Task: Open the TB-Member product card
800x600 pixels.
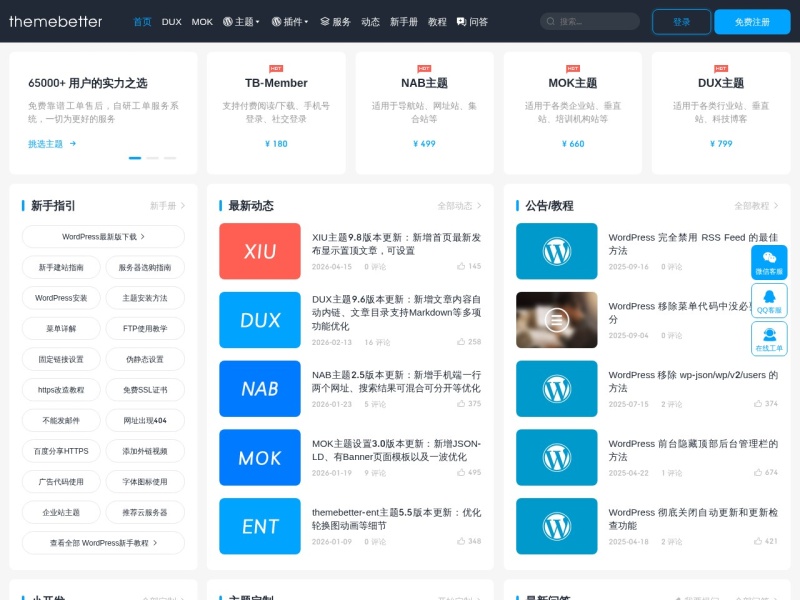Action: [x=276, y=113]
